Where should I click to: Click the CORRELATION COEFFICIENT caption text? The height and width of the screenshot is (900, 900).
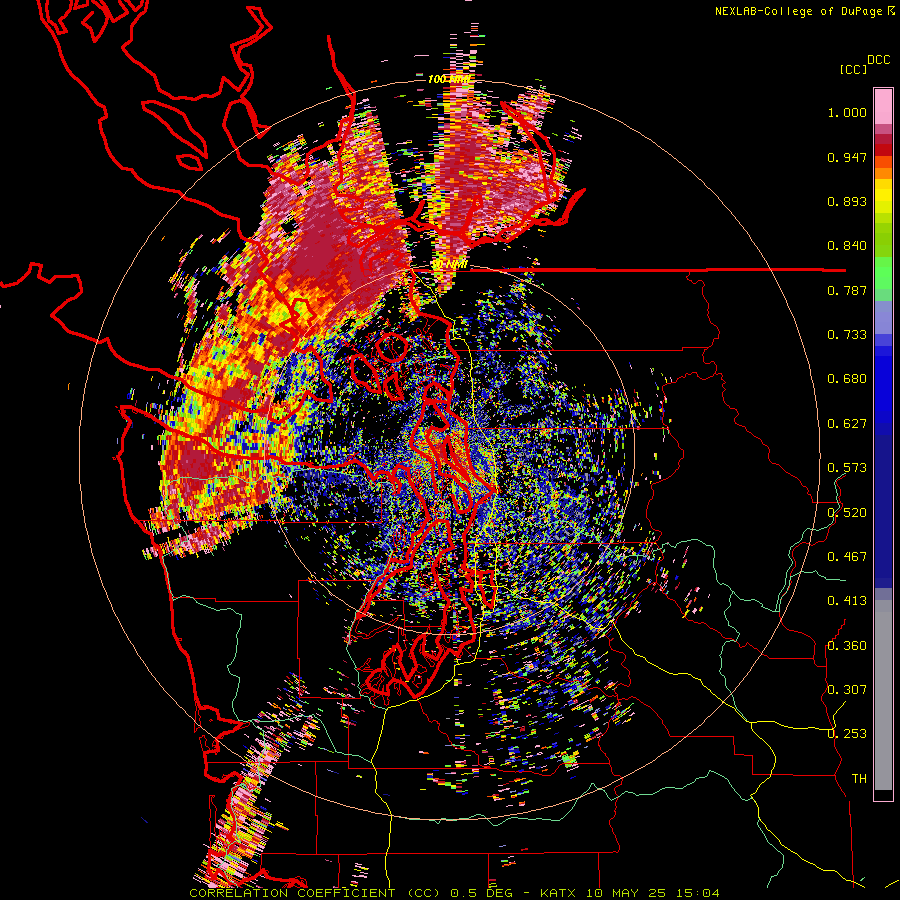click(292, 893)
